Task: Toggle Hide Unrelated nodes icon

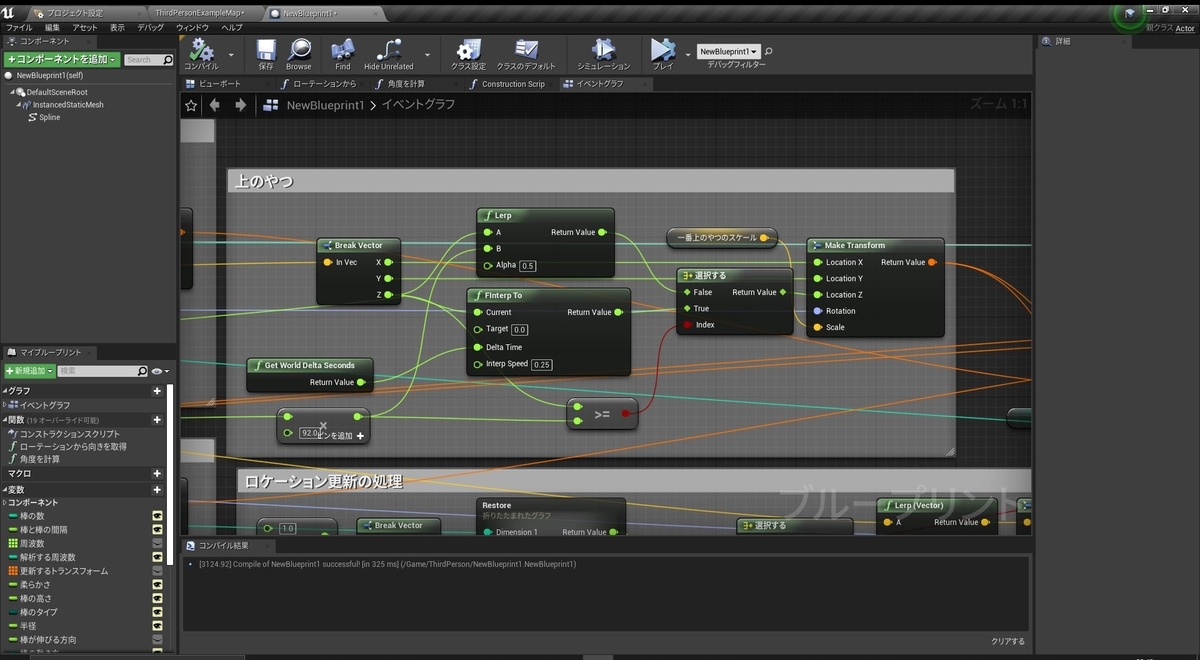Action: [x=388, y=49]
